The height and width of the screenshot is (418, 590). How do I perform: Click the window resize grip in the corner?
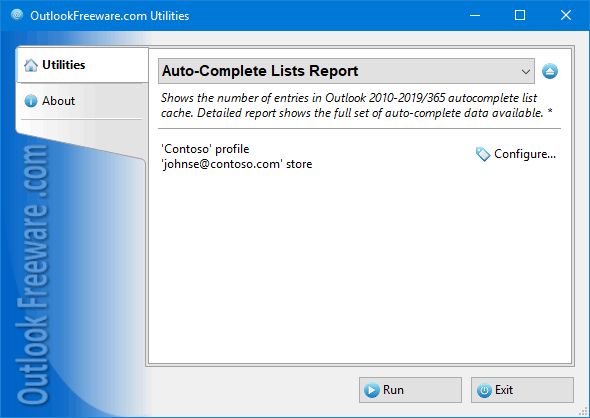point(583,412)
